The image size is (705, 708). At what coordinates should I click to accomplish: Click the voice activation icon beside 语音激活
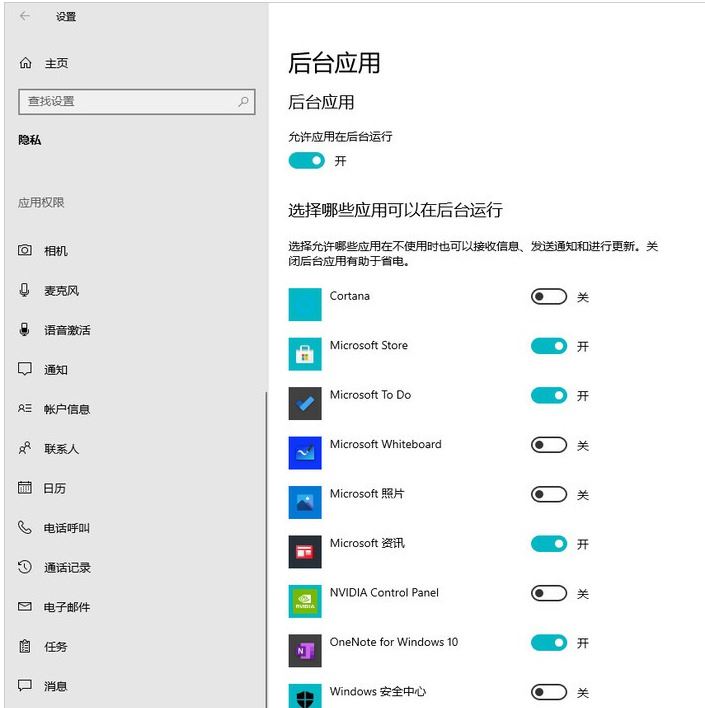25,329
